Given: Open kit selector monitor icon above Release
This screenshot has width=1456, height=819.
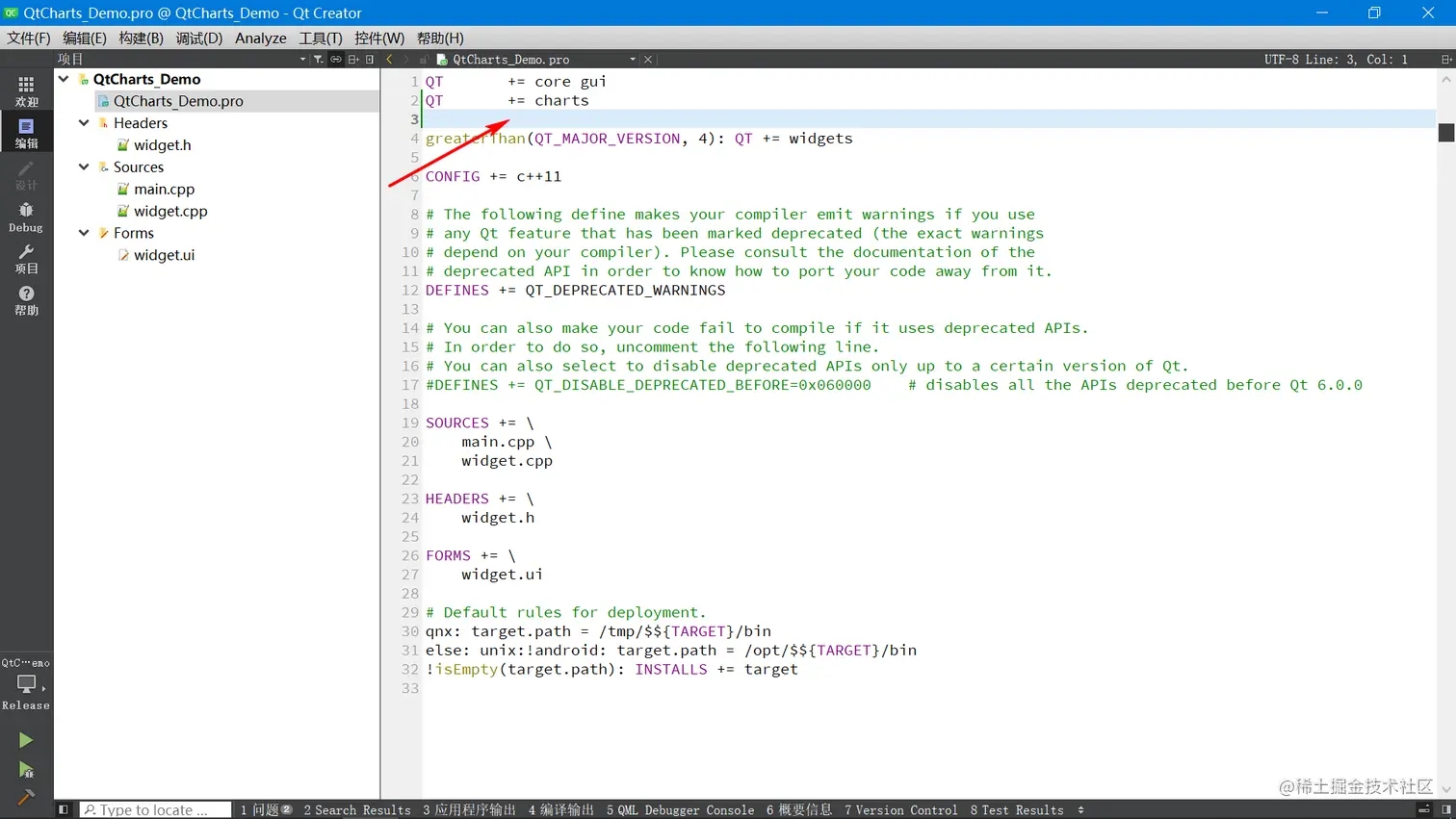Looking at the screenshot, I should pos(26,683).
